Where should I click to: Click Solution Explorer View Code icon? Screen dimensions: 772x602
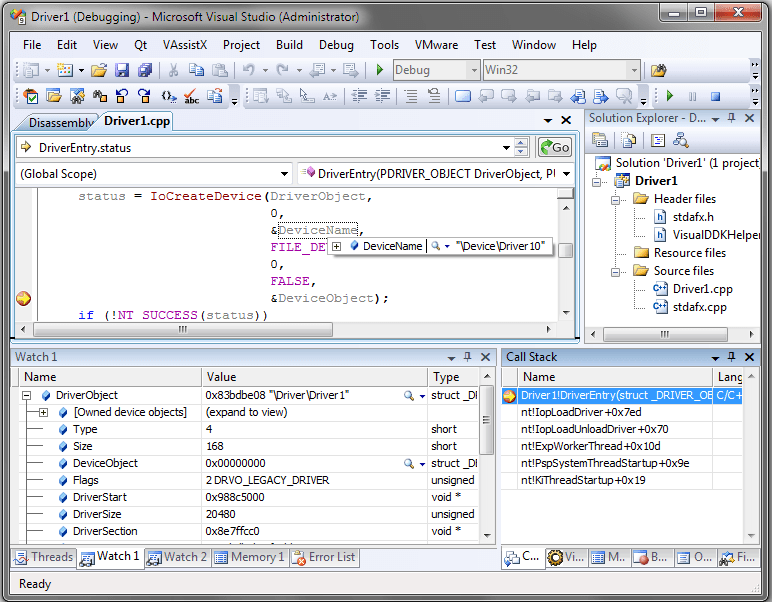coord(657,140)
